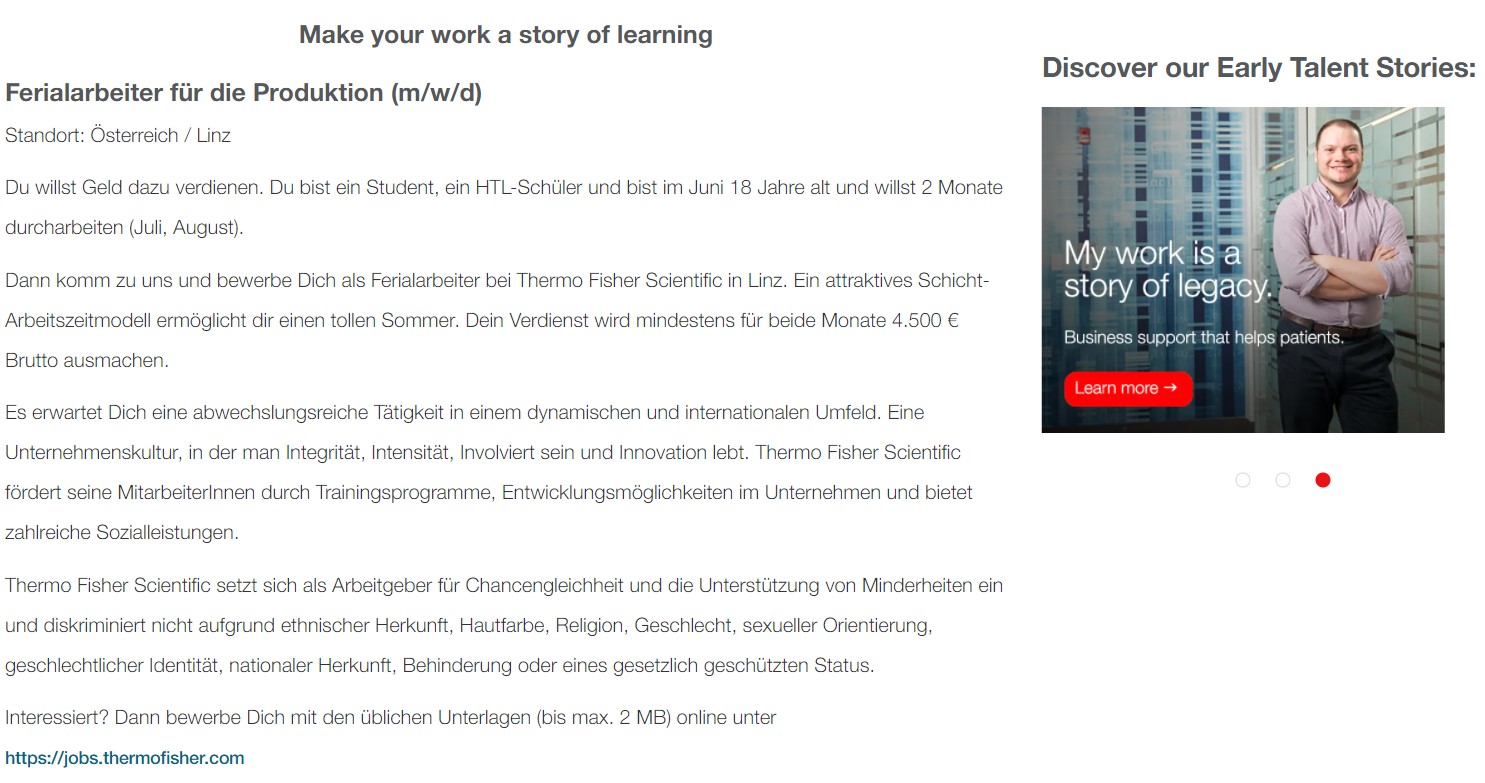Viewport: 1485px width, 783px height.
Task: Select the active red carousel dot
Action: pos(1323,480)
